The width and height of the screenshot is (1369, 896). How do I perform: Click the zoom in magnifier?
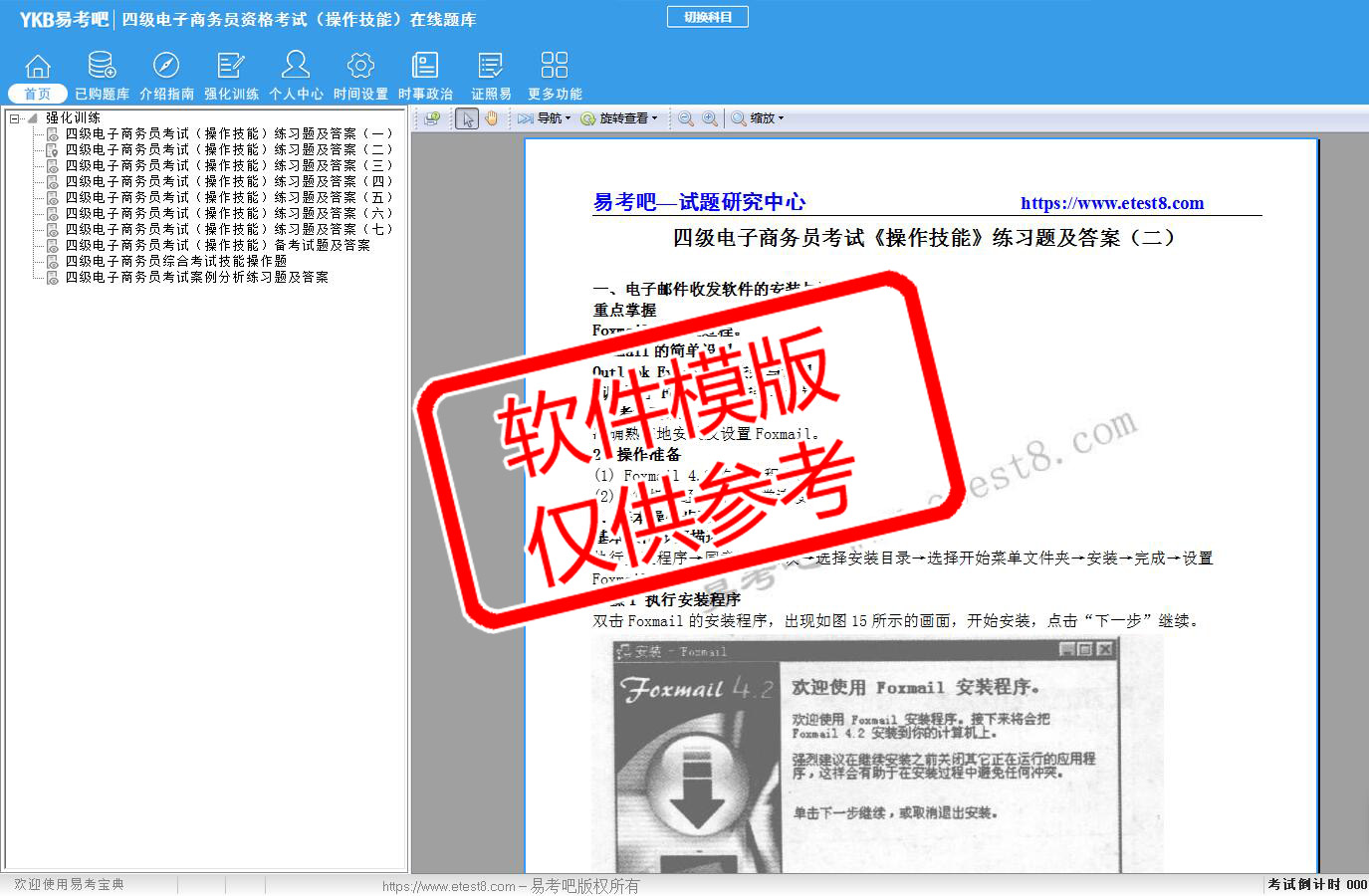click(x=710, y=118)
